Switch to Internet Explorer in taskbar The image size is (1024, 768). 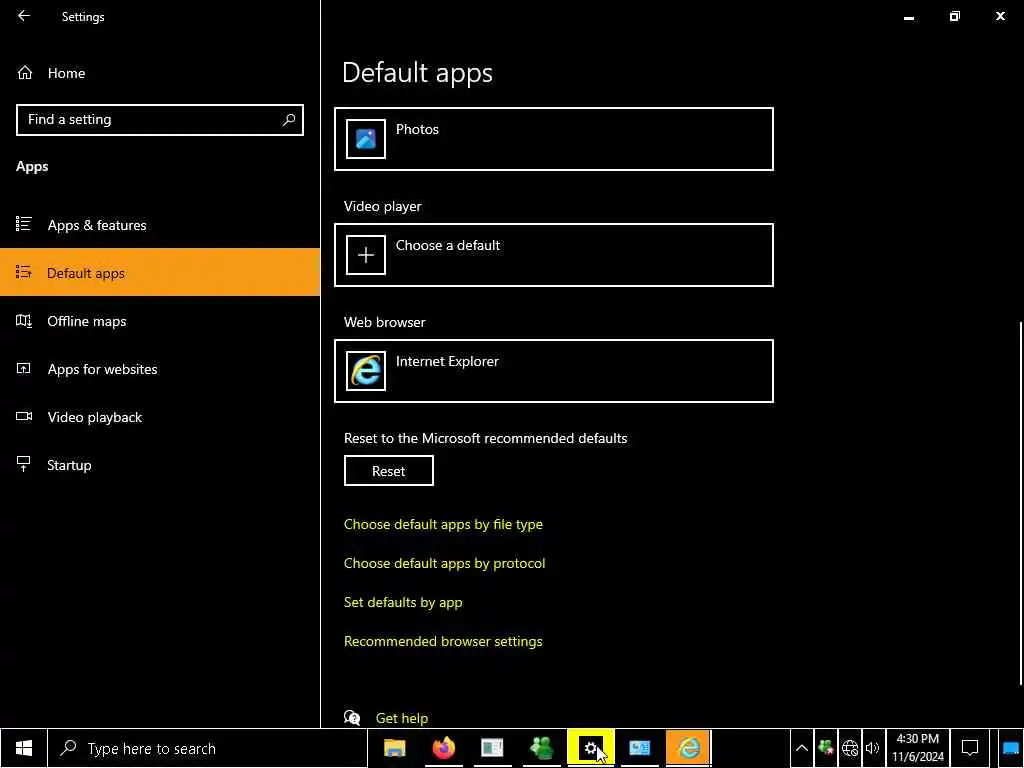688,748
